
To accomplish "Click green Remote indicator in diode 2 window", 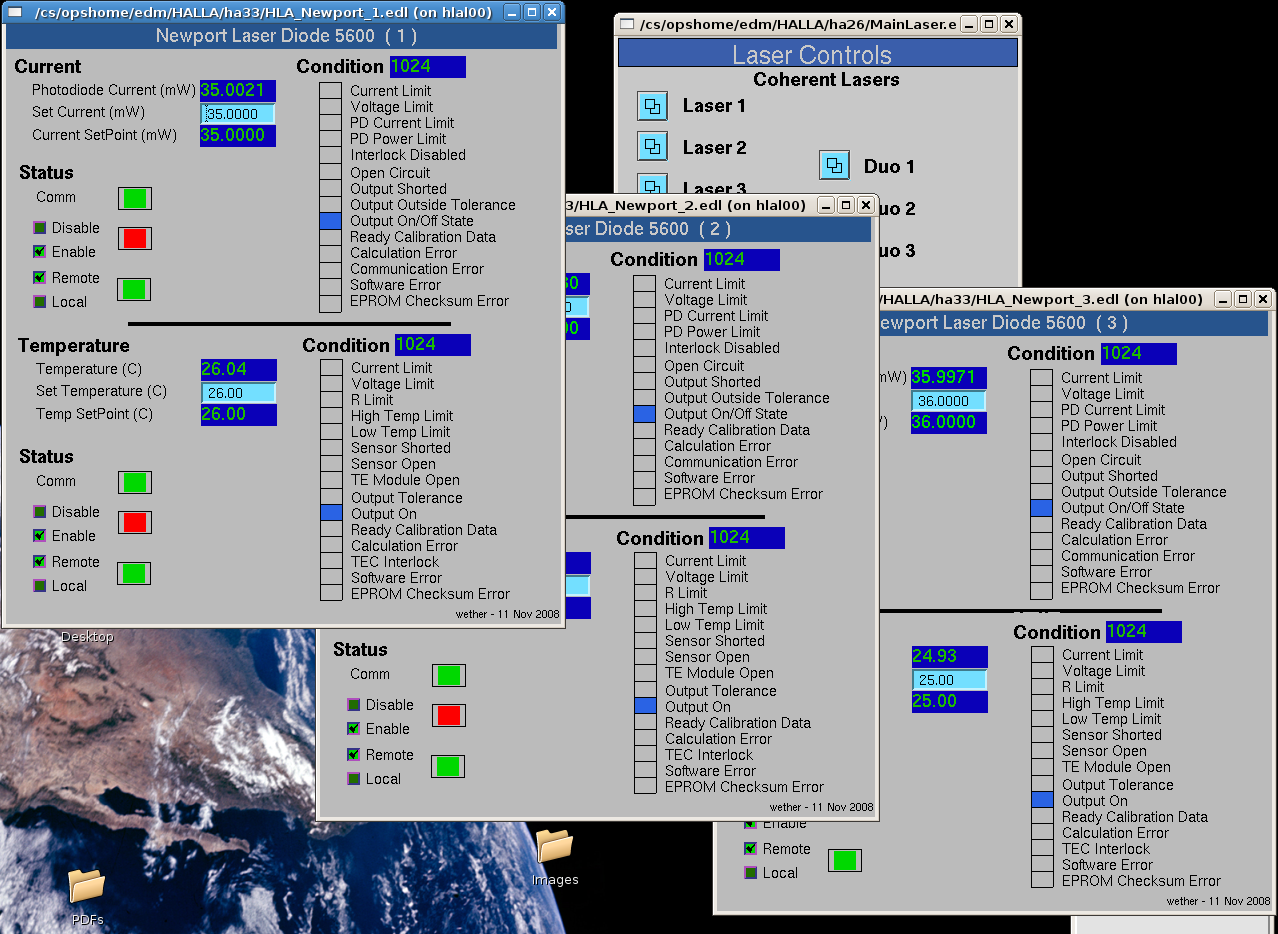I will (449, 766).
